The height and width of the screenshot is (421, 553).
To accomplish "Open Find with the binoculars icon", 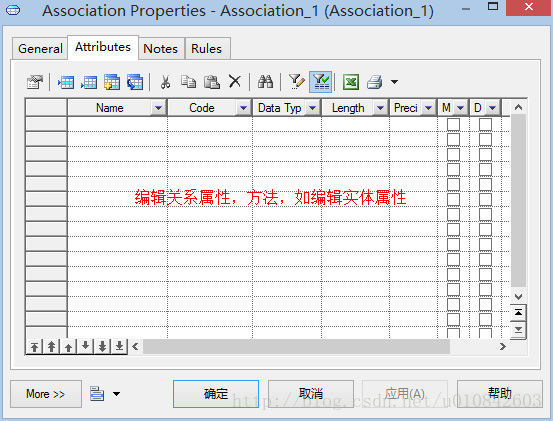I will 265,81.
